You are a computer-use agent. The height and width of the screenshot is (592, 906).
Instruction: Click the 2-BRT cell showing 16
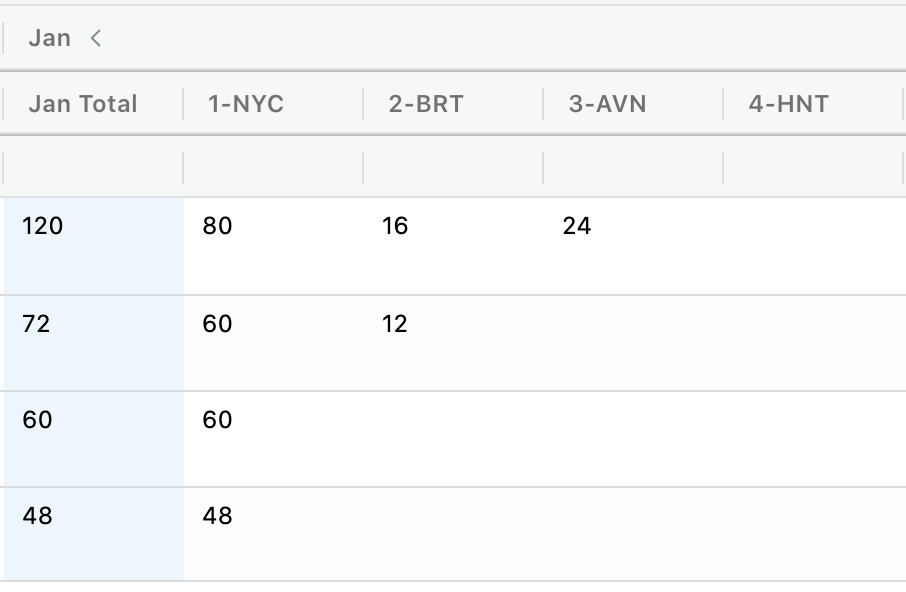click(395, 227)
